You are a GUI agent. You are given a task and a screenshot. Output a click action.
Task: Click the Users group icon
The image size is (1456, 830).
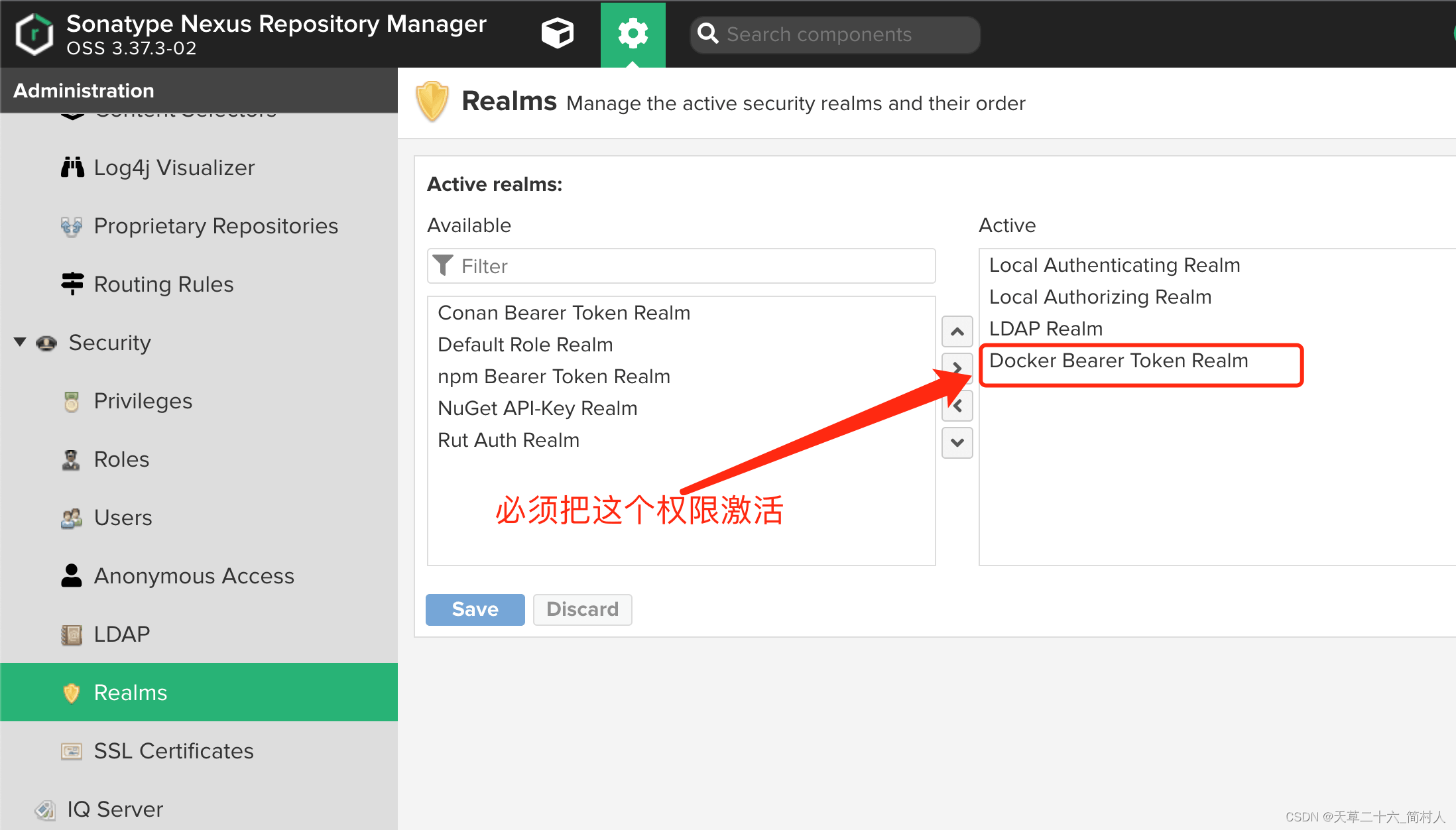(x=72, y=518)
